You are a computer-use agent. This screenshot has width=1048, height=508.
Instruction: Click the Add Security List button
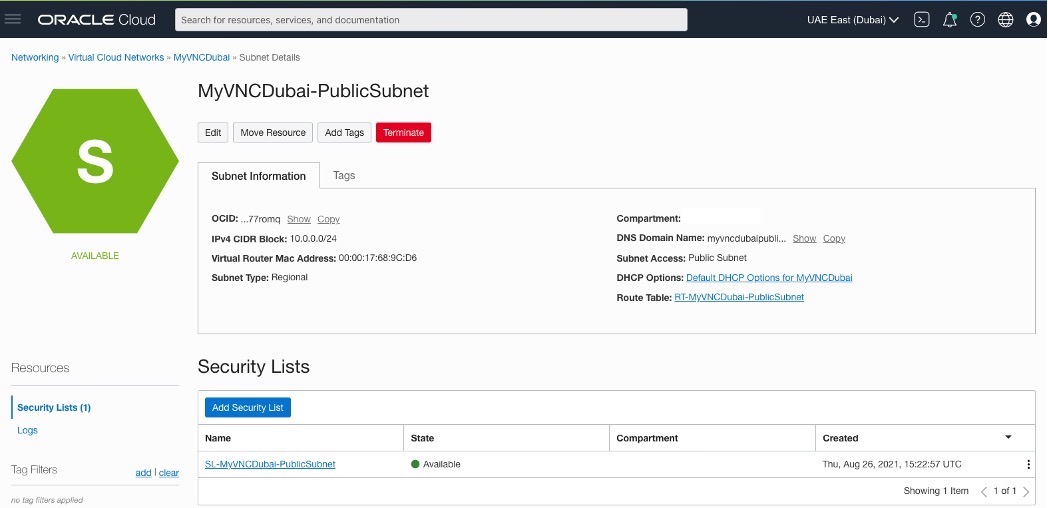248,407
